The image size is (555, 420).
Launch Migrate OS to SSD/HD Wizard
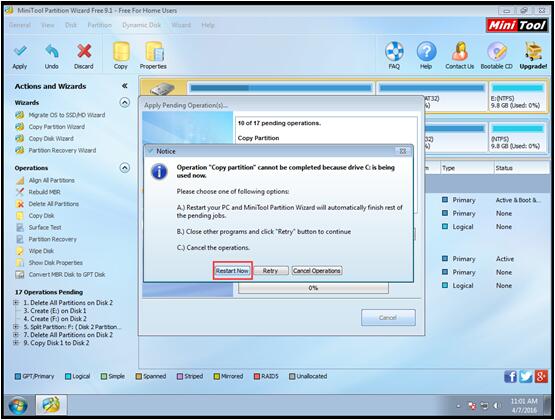click(67, 115)
